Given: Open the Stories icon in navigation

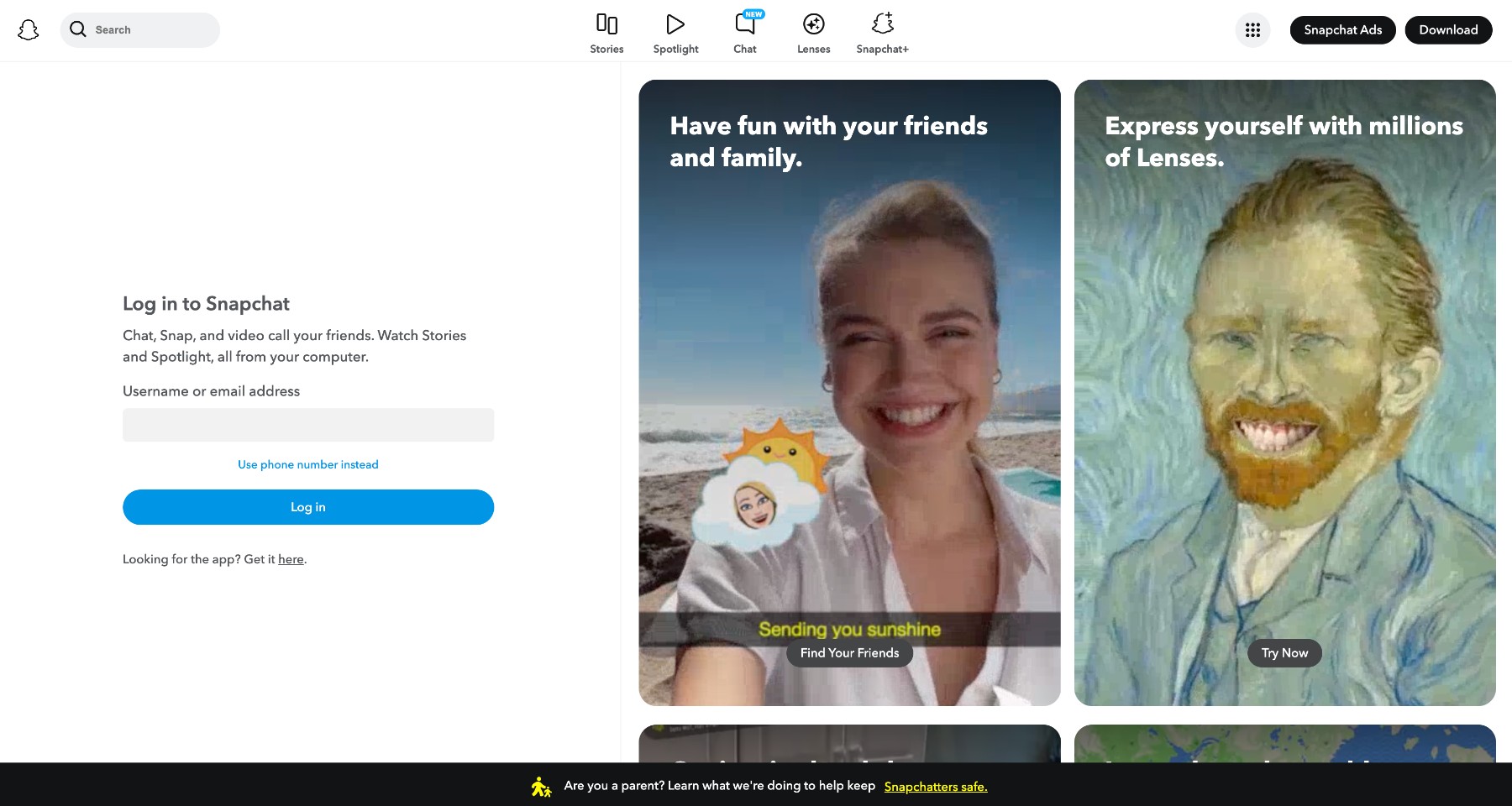Looking at the screenshot, I should (606, 24).
